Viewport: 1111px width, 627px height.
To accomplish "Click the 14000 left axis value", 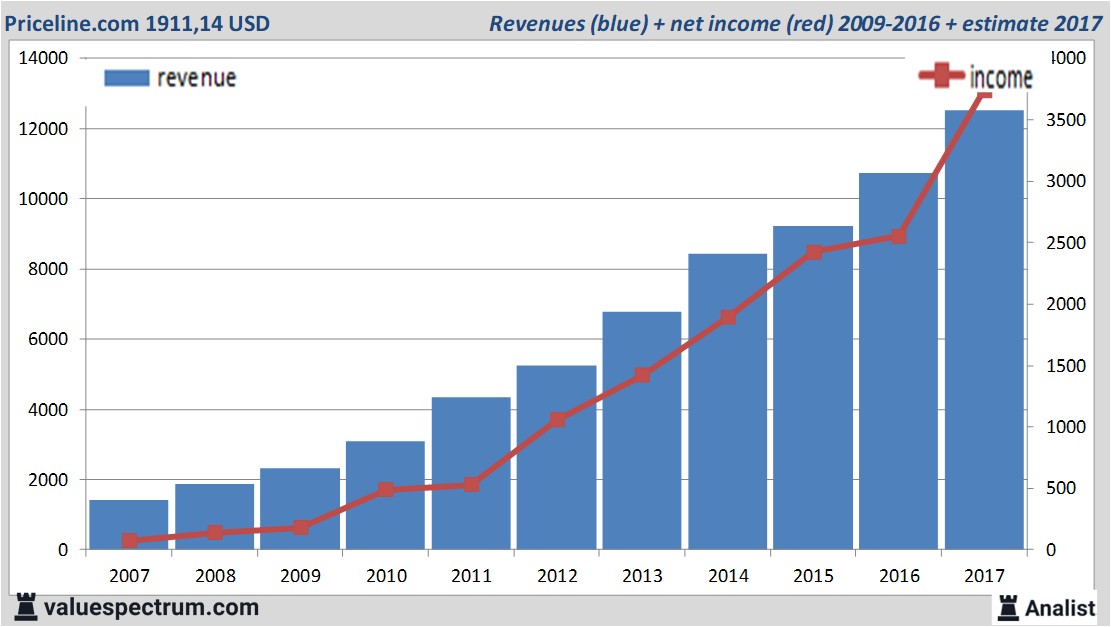I will pos(43,58).
